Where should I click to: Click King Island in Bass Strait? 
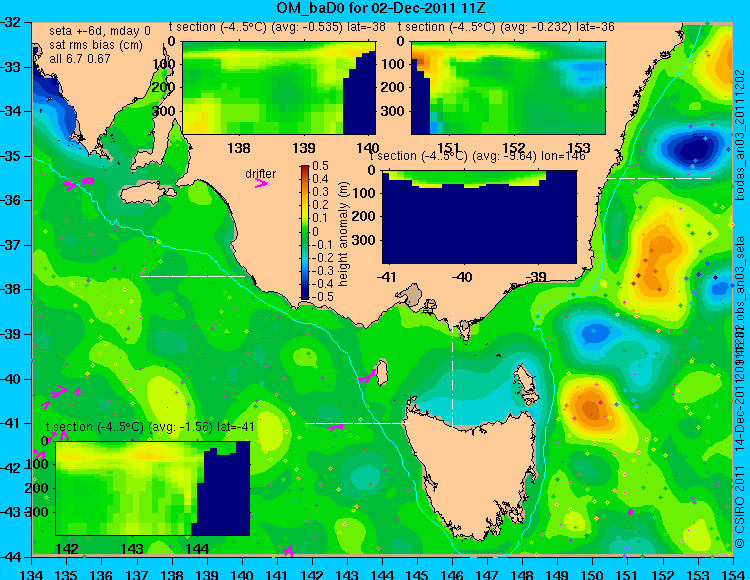pos(382,373)
